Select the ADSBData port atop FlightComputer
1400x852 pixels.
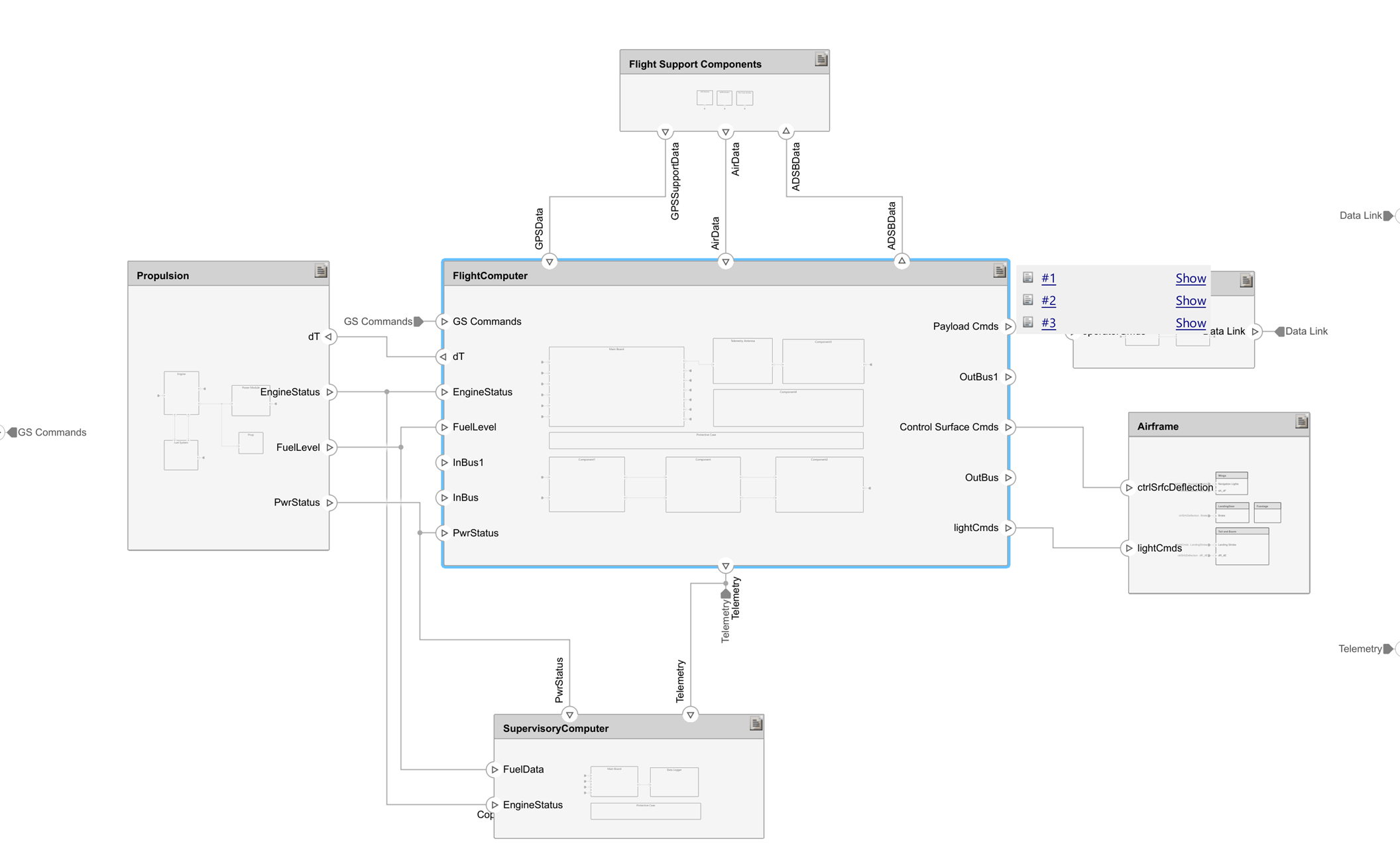pyautogui.click(x=902, y=261)
